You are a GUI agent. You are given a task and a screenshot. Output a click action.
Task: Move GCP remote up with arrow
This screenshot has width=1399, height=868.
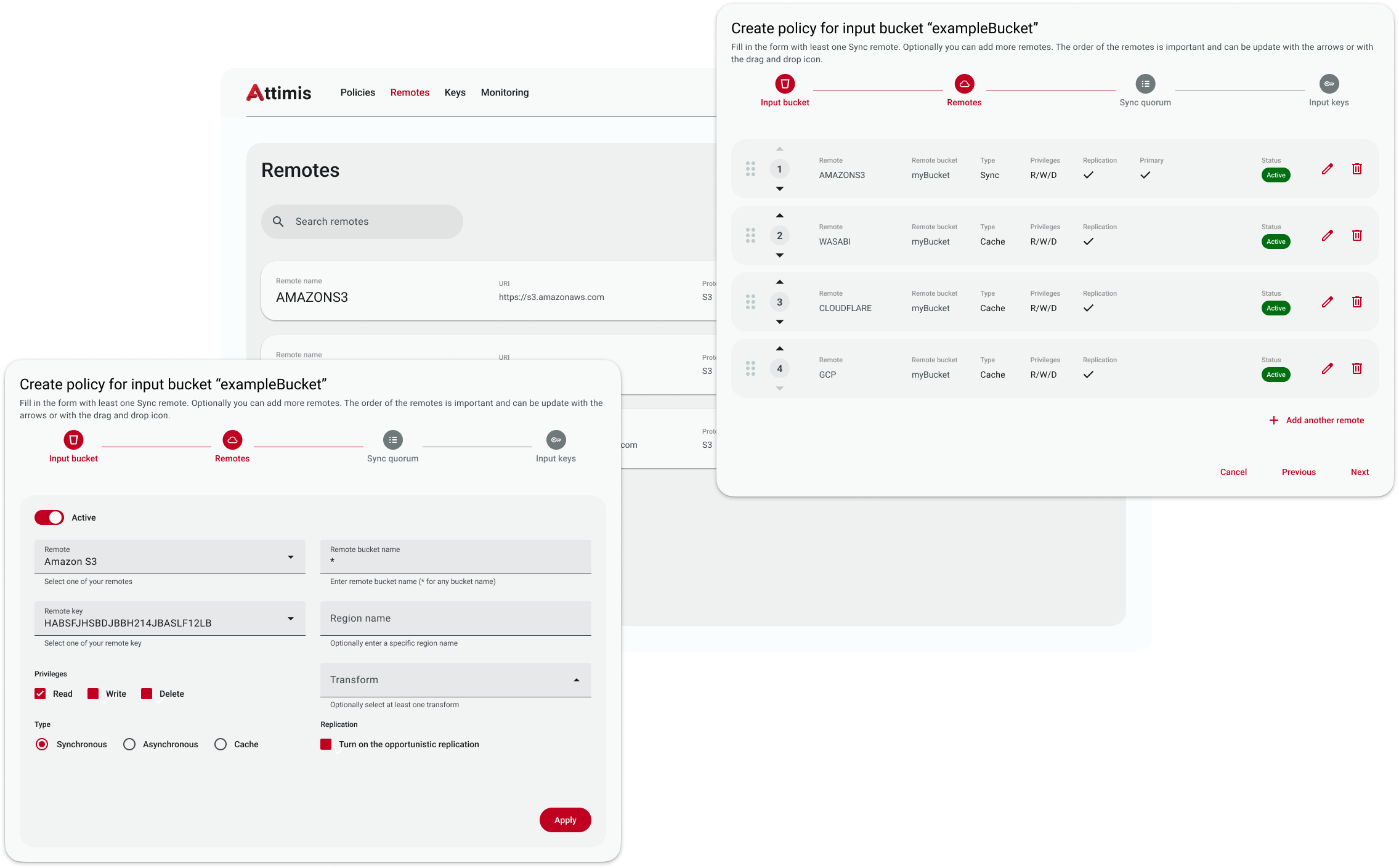coord(779,349)
